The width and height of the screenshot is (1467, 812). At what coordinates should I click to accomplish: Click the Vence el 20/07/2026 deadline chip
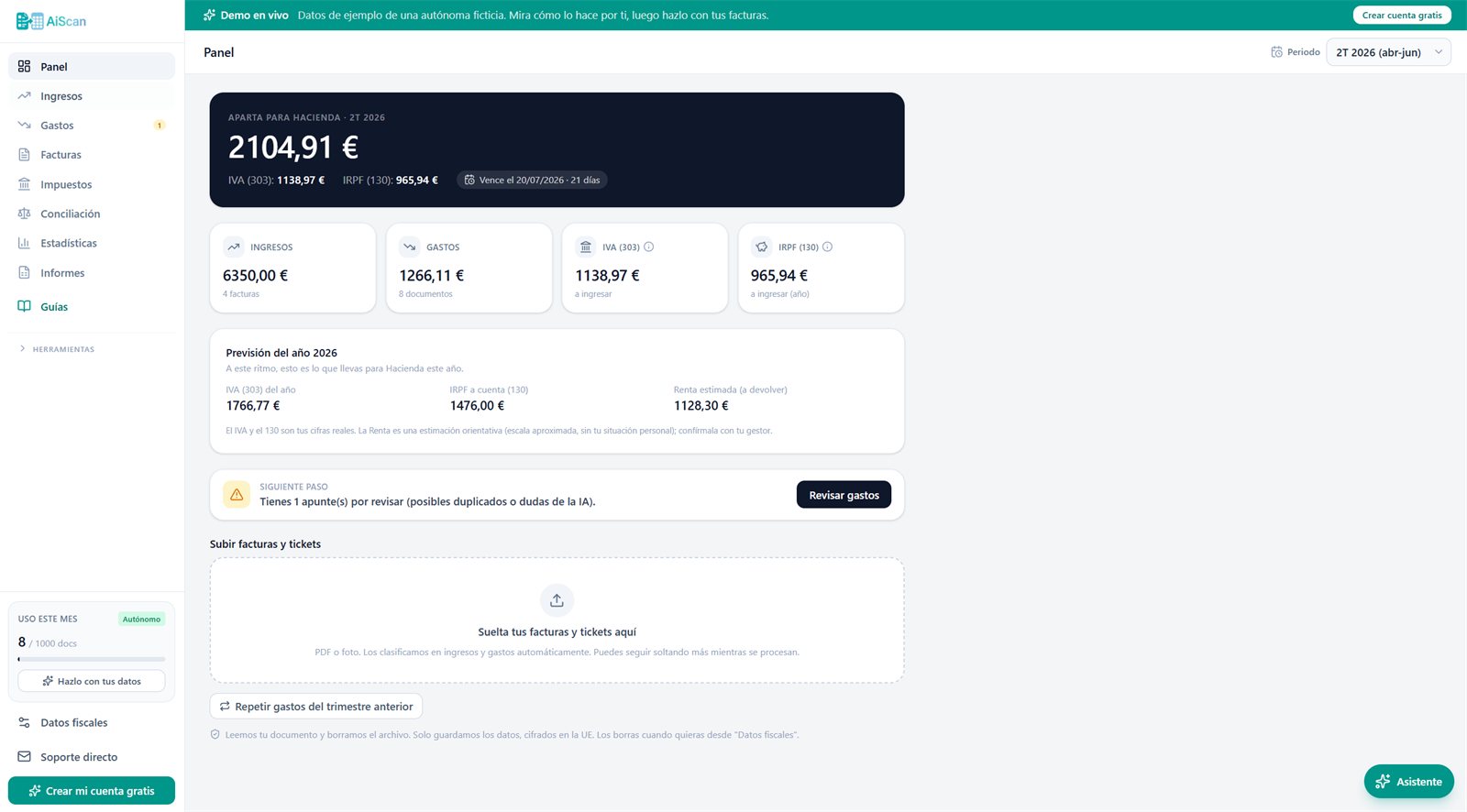(532, 180)
